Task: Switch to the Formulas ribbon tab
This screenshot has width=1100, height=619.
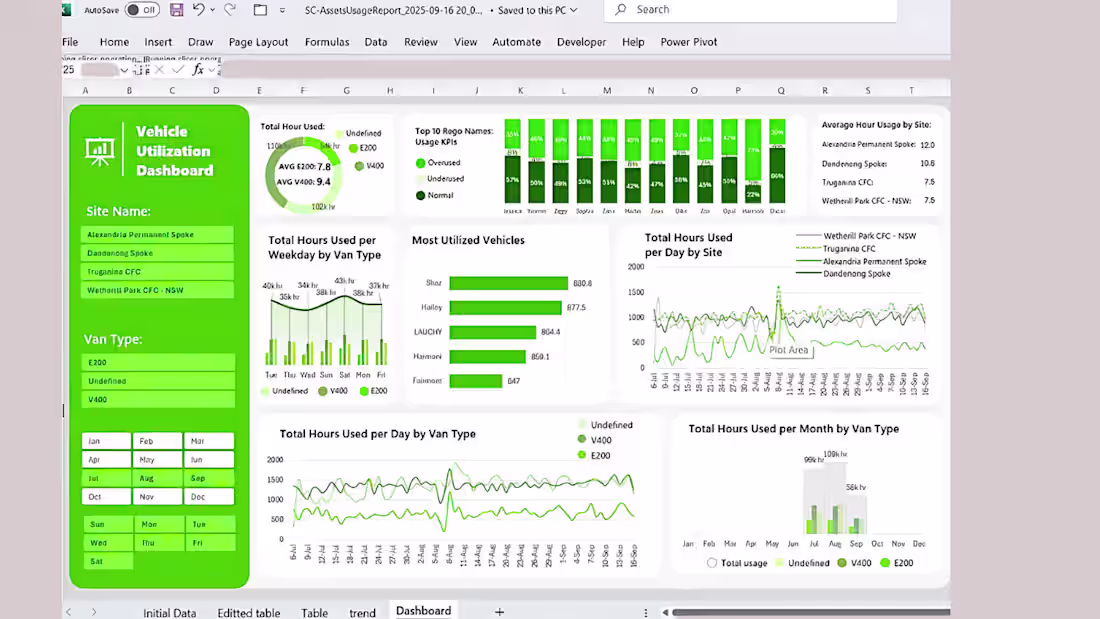Action: pyautogui.click(x=327, y=42)
